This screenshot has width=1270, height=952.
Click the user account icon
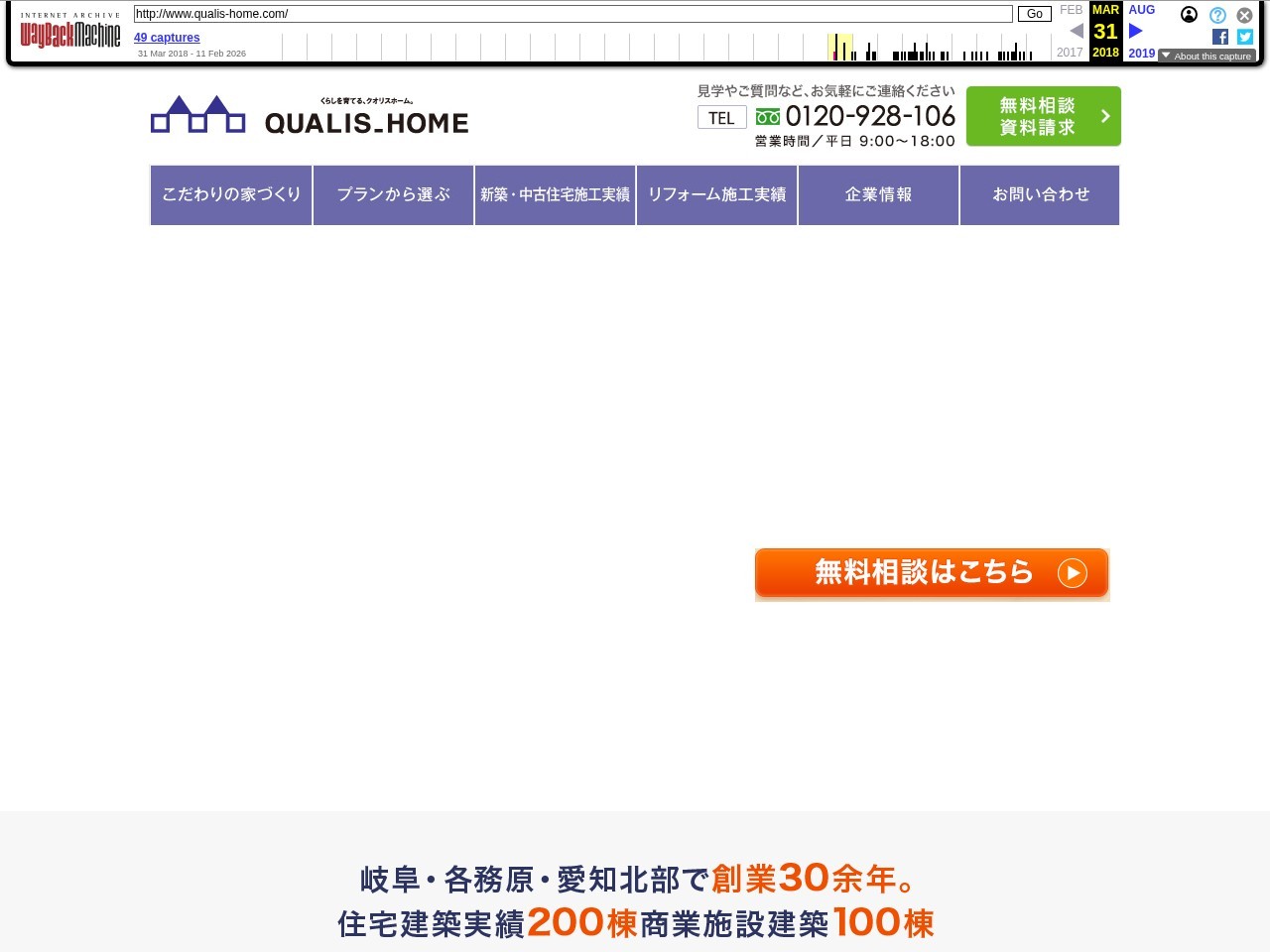[x=1189, y=15]
